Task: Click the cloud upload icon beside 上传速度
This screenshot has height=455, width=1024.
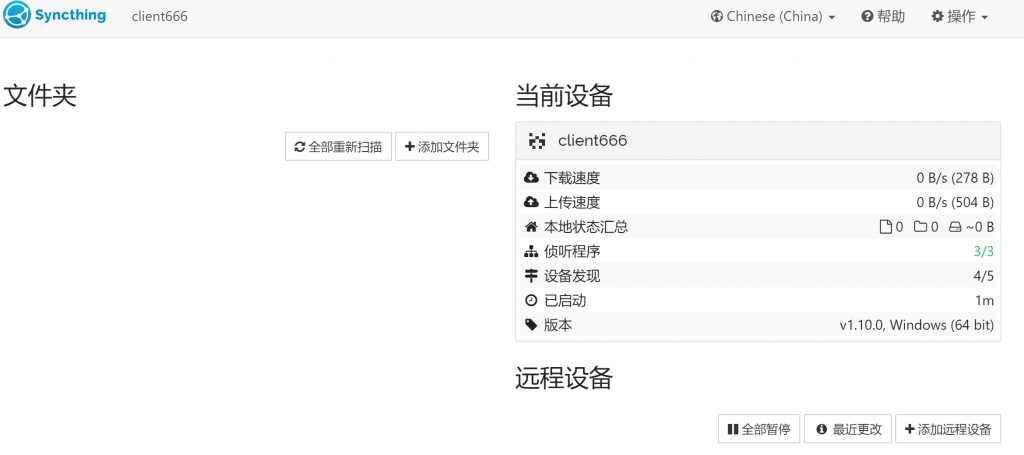Action: 531,202
